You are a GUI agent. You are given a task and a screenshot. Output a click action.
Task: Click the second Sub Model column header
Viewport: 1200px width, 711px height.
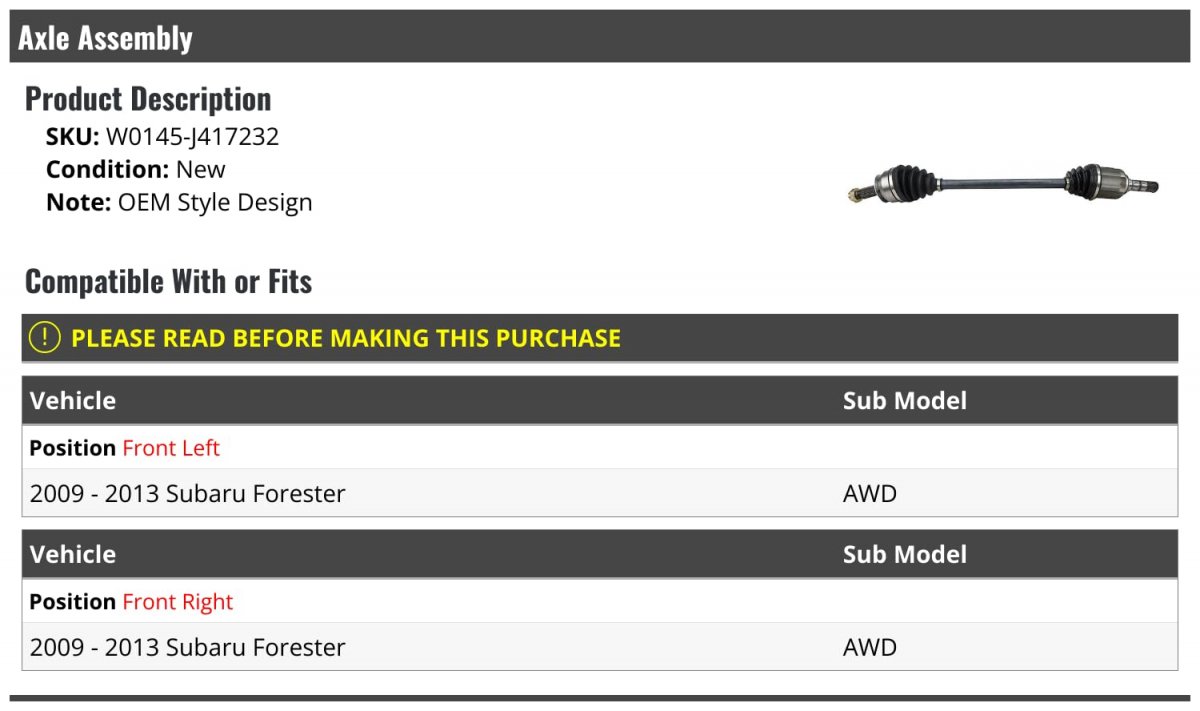click(x=905, y=555)
